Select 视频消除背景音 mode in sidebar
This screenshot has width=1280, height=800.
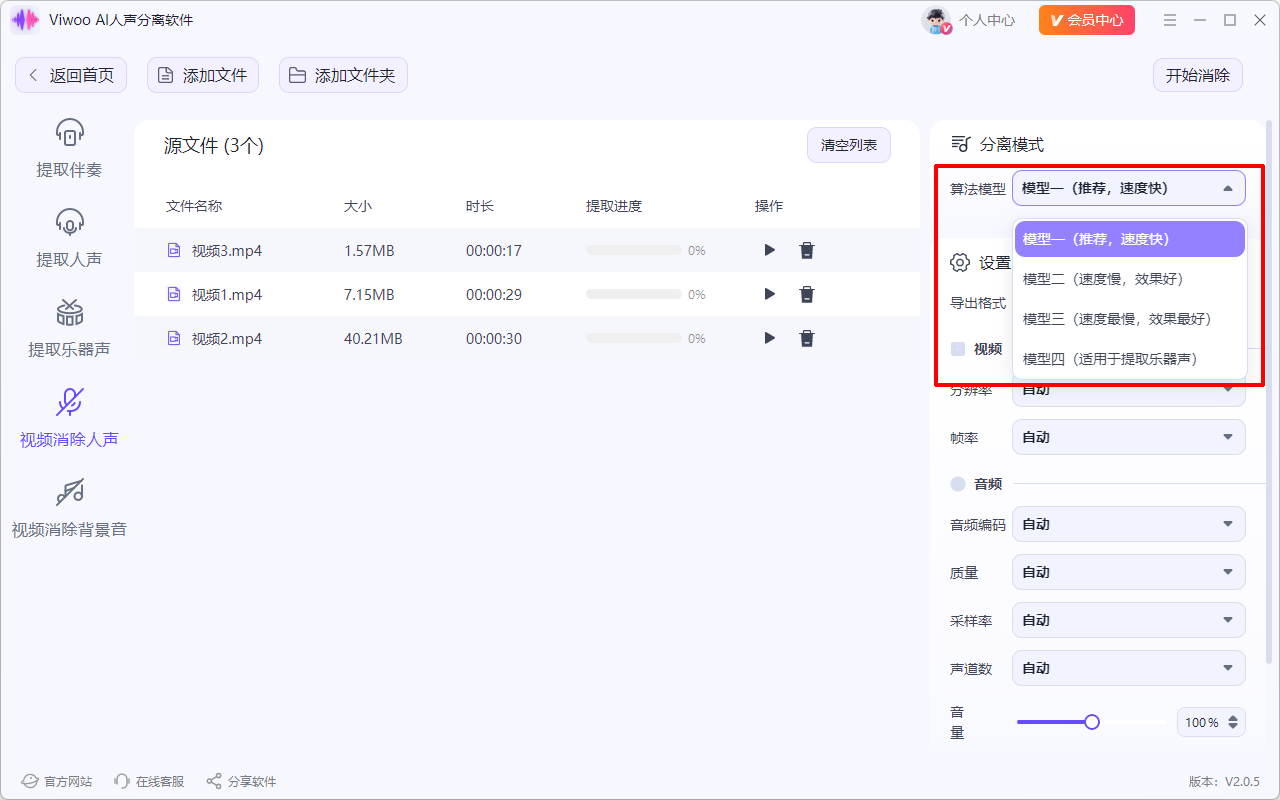[69, 508]
